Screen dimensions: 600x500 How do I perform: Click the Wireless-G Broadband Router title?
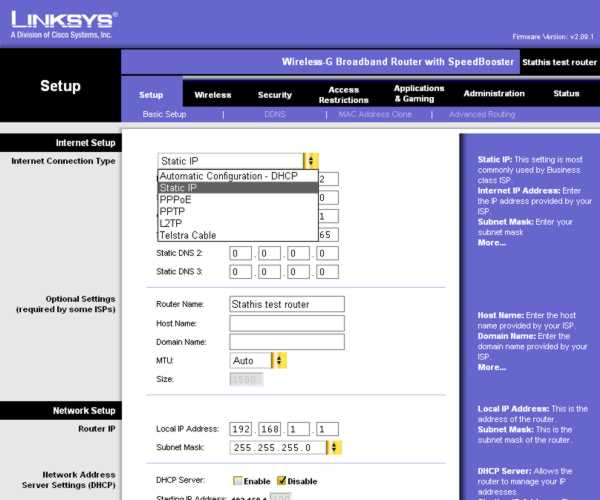398,62
